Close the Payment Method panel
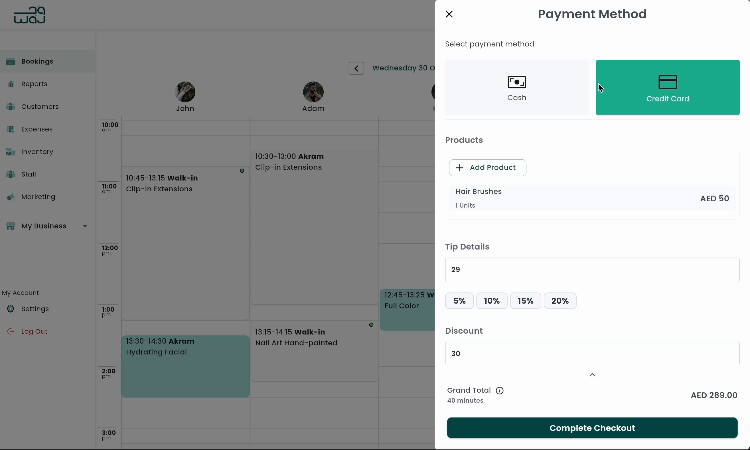The image size is (750, 450). 449,14
